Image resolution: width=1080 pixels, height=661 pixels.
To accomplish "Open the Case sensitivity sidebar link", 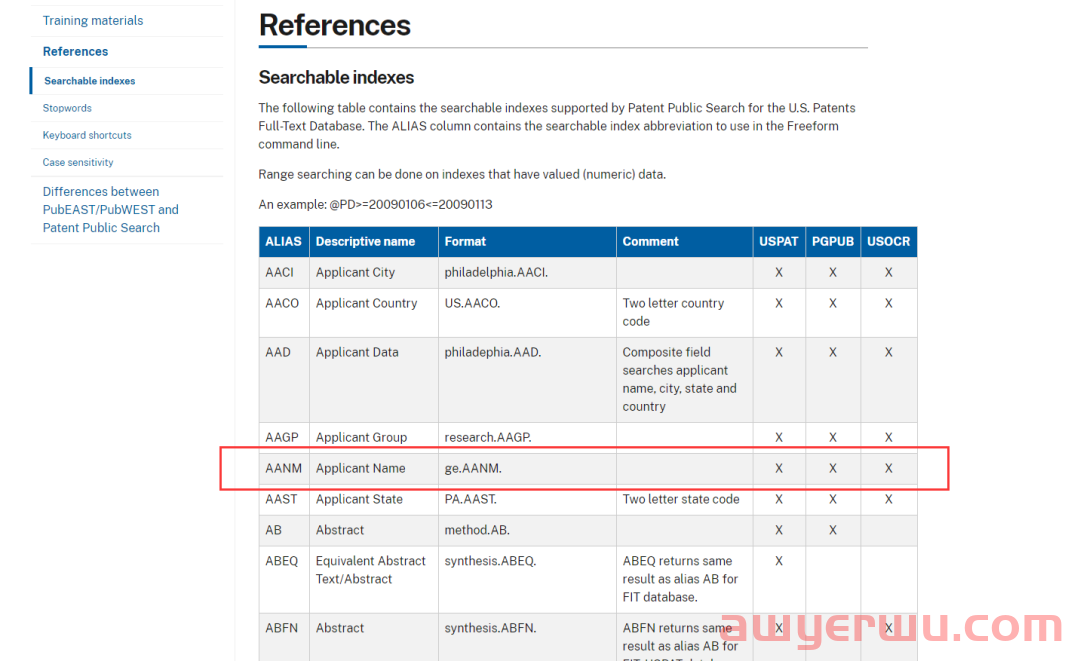I will point(78,162).
